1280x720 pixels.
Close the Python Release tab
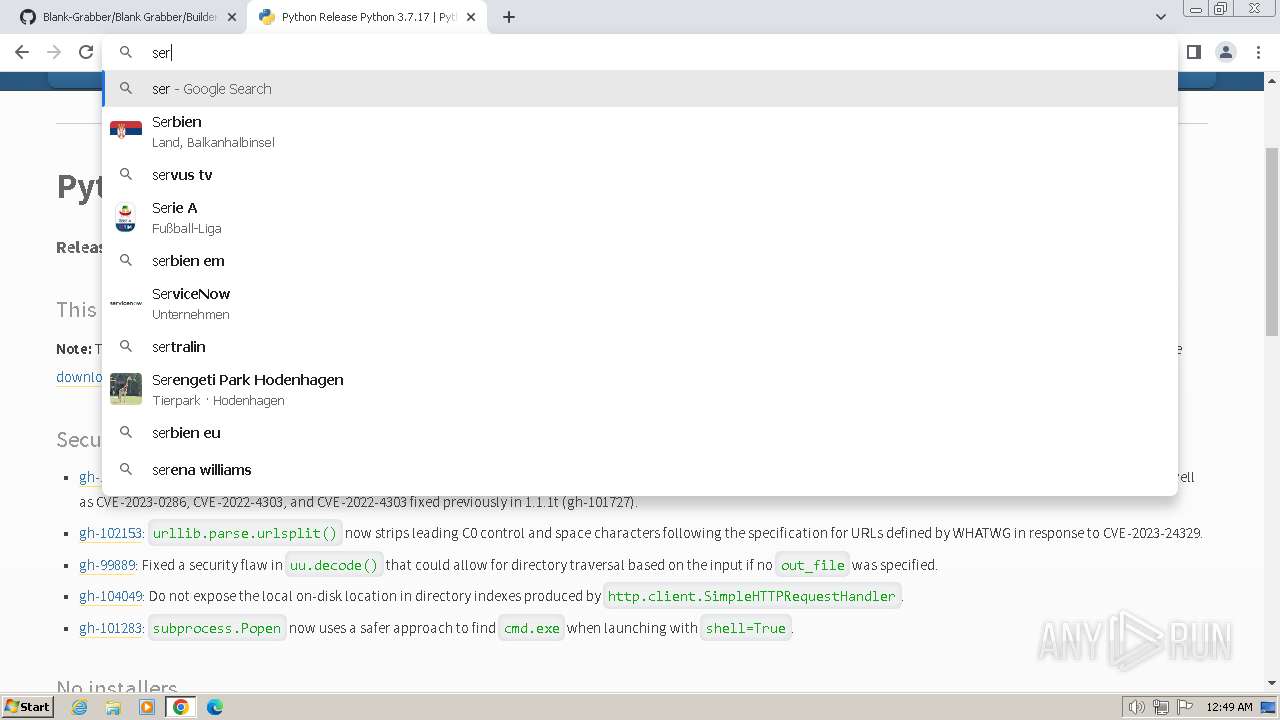(471, 17)
